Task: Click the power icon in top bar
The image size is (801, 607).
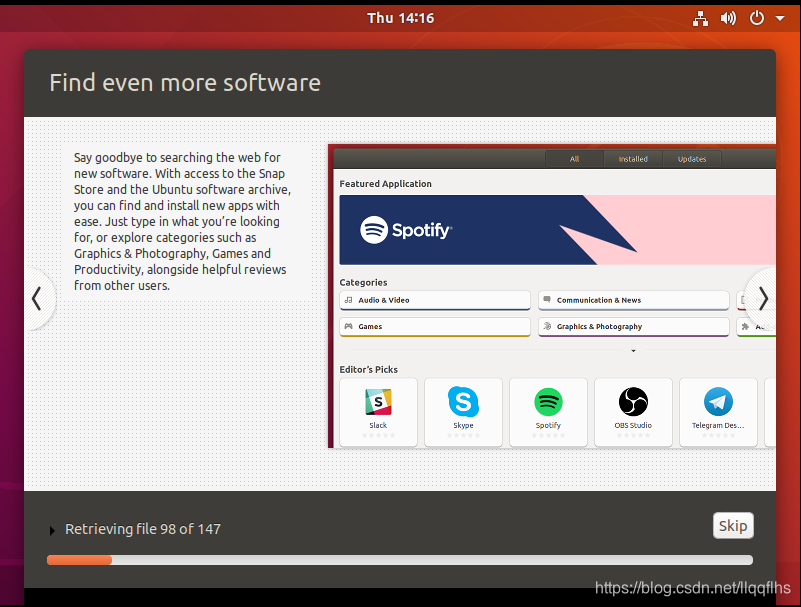Action: click(x=757, y=18)
